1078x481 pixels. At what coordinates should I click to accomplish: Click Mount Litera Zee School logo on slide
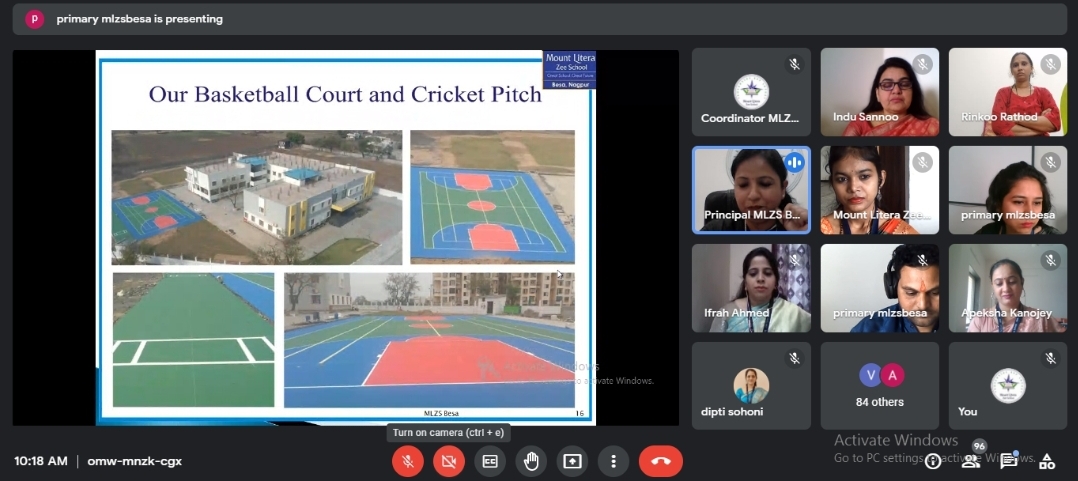coord(569,69)
